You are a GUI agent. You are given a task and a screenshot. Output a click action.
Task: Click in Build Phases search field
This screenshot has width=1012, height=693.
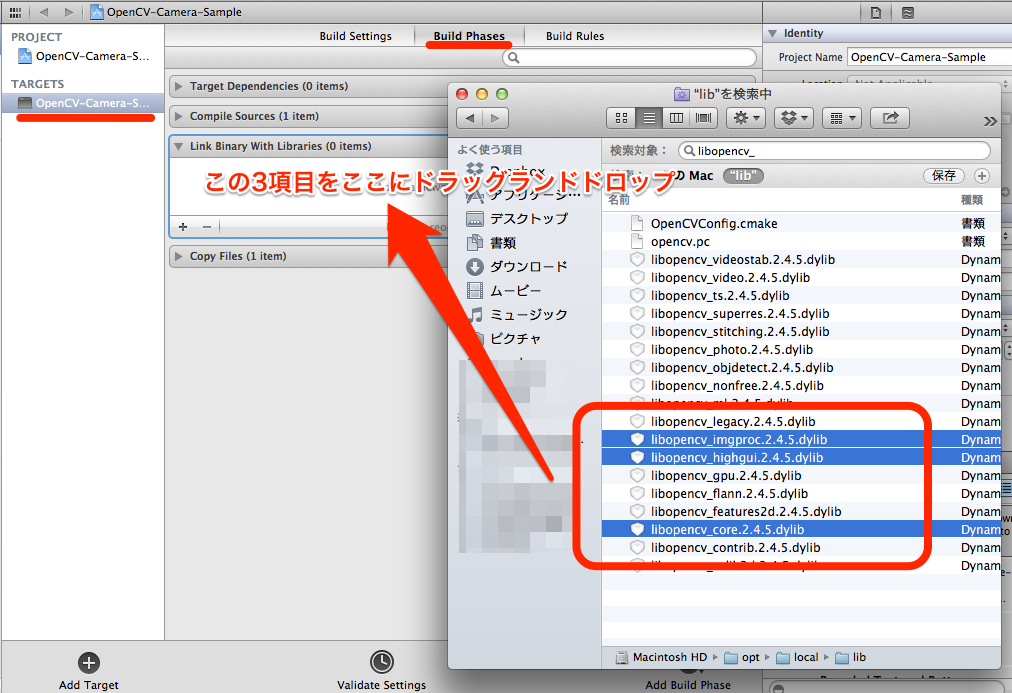pyautogui.click(x=629, y=57)
